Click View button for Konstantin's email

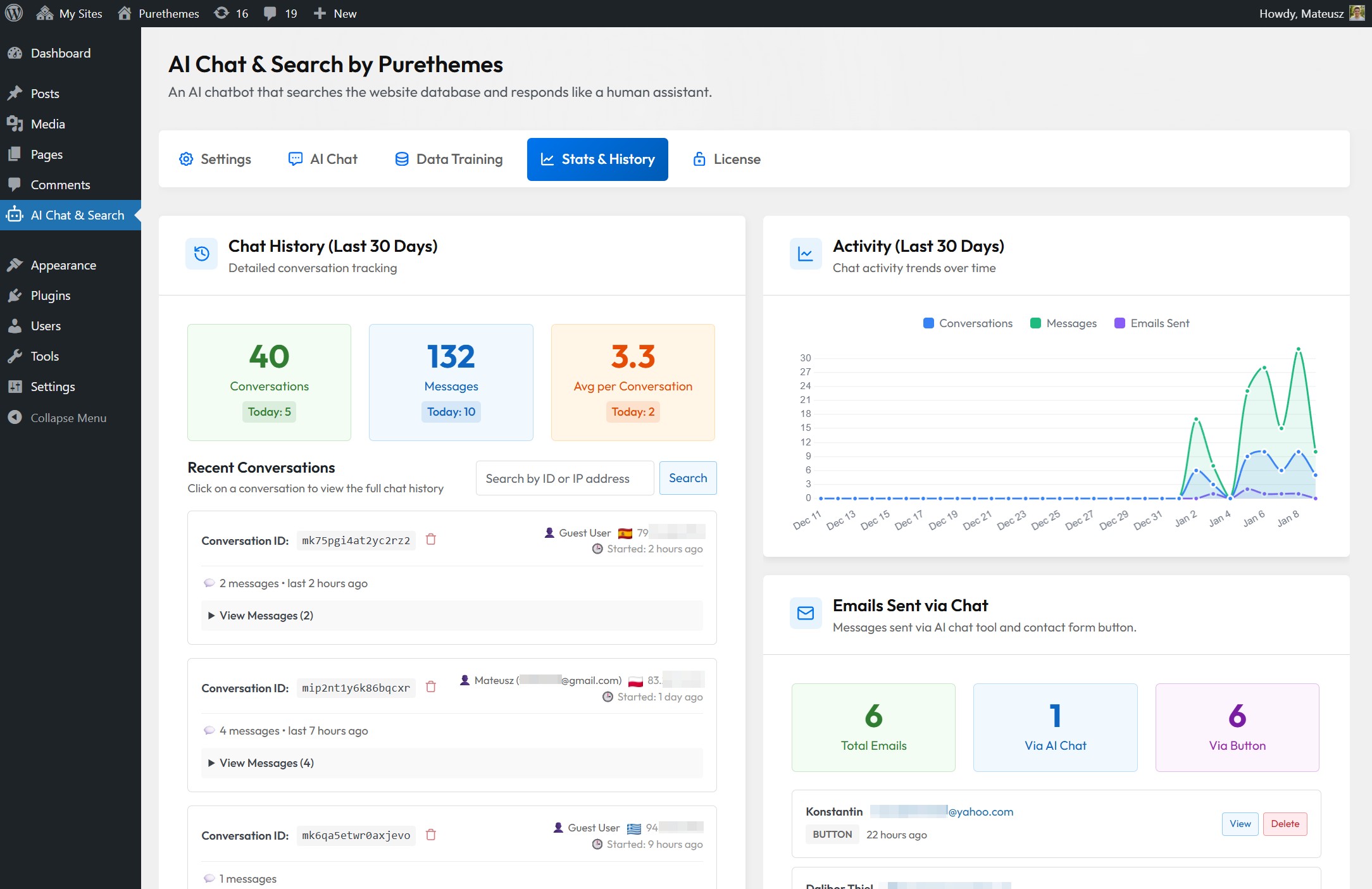1240,824
